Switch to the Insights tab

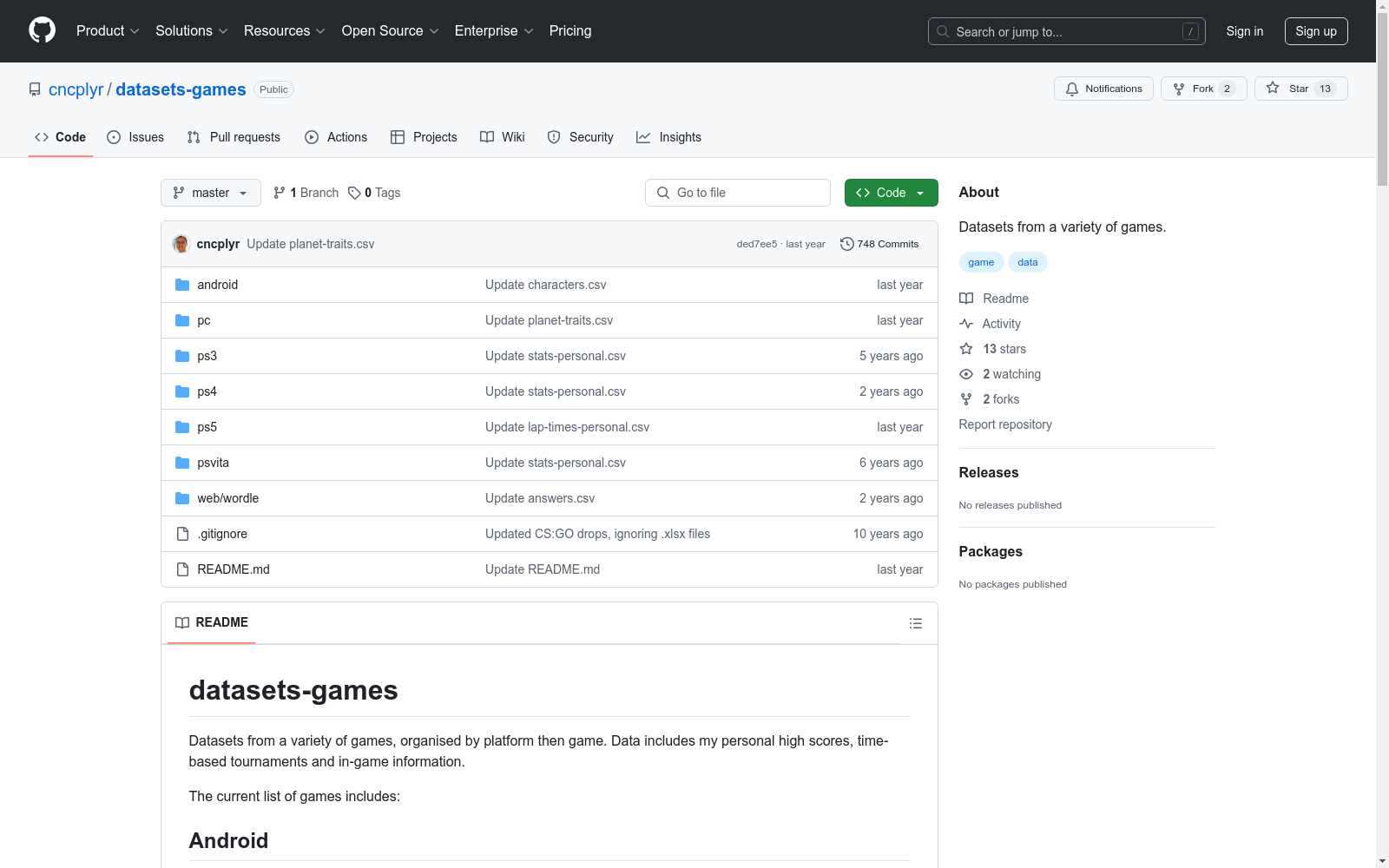tap(668, 137)
